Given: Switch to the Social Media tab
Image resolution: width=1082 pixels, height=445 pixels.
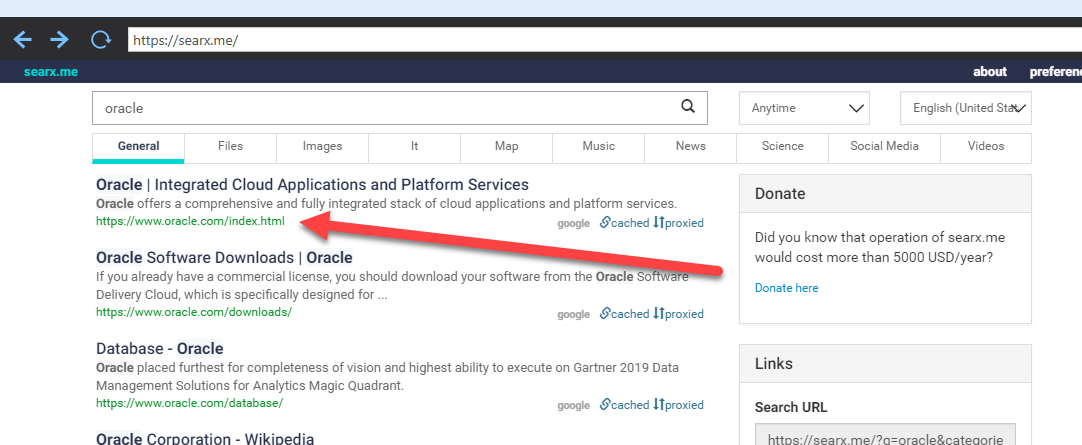Looking at the screenshot, I should click(884, 146).
